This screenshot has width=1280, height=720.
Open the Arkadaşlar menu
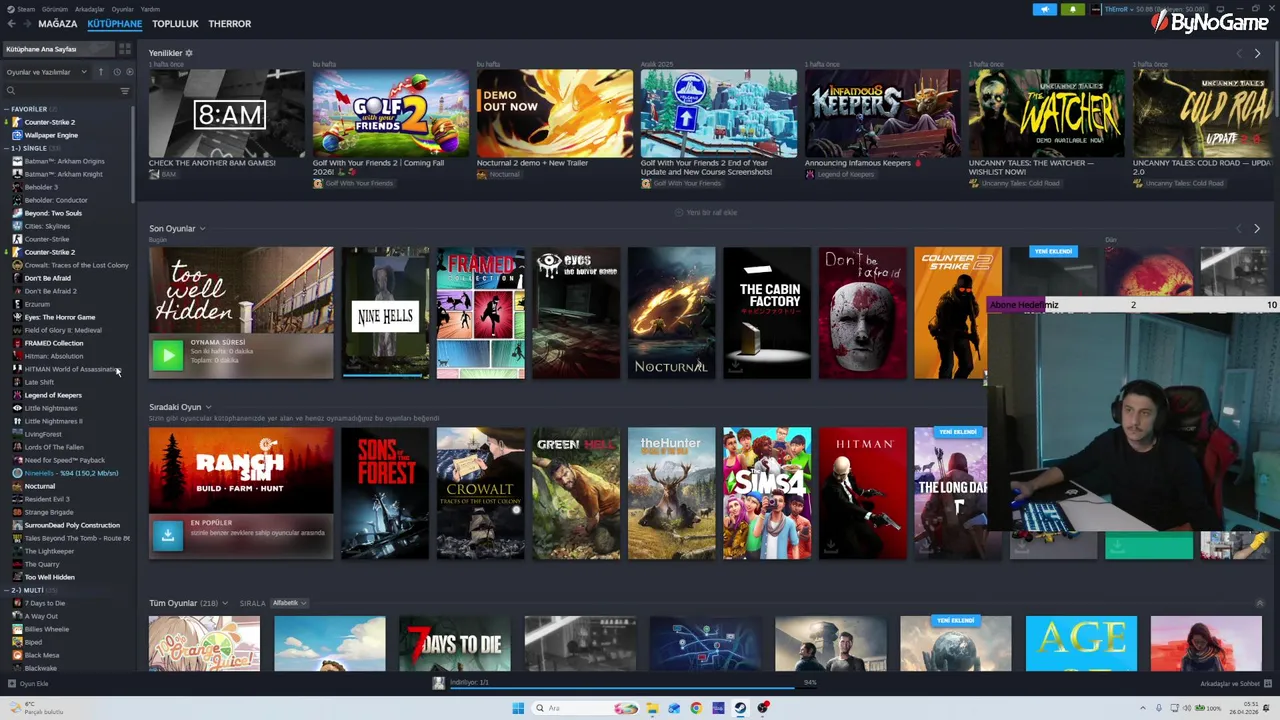tap(90, 9)
